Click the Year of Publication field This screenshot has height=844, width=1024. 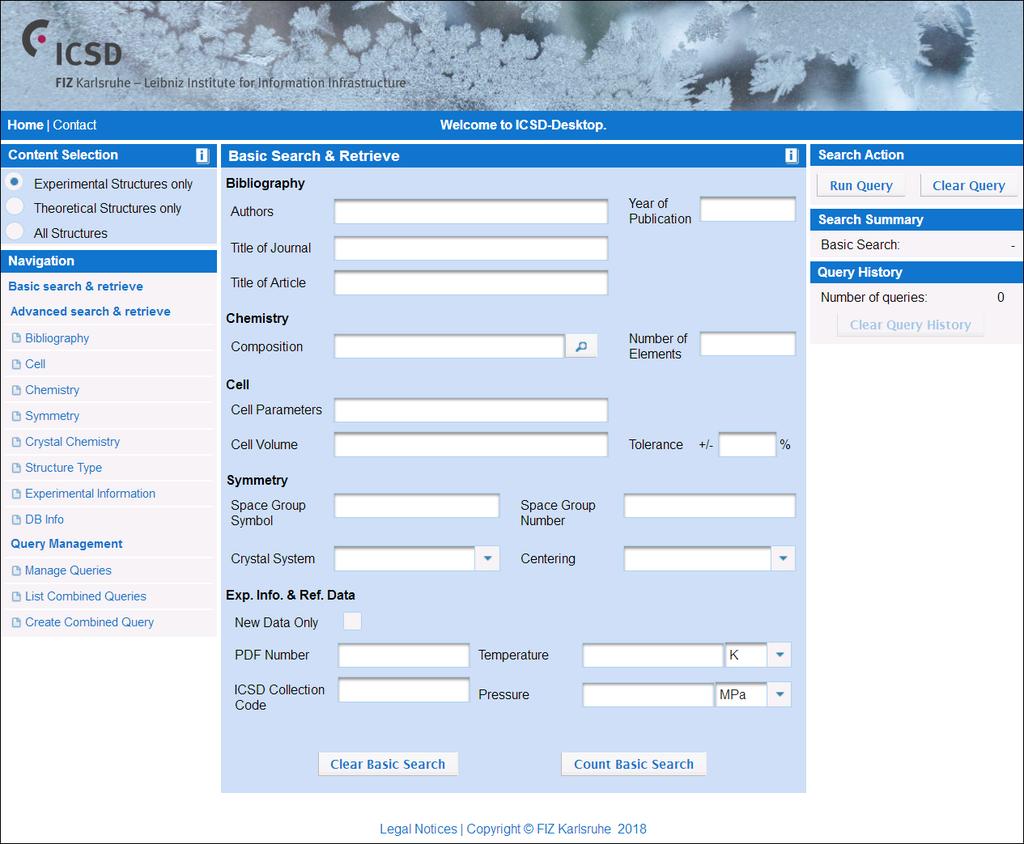point(748,210)
